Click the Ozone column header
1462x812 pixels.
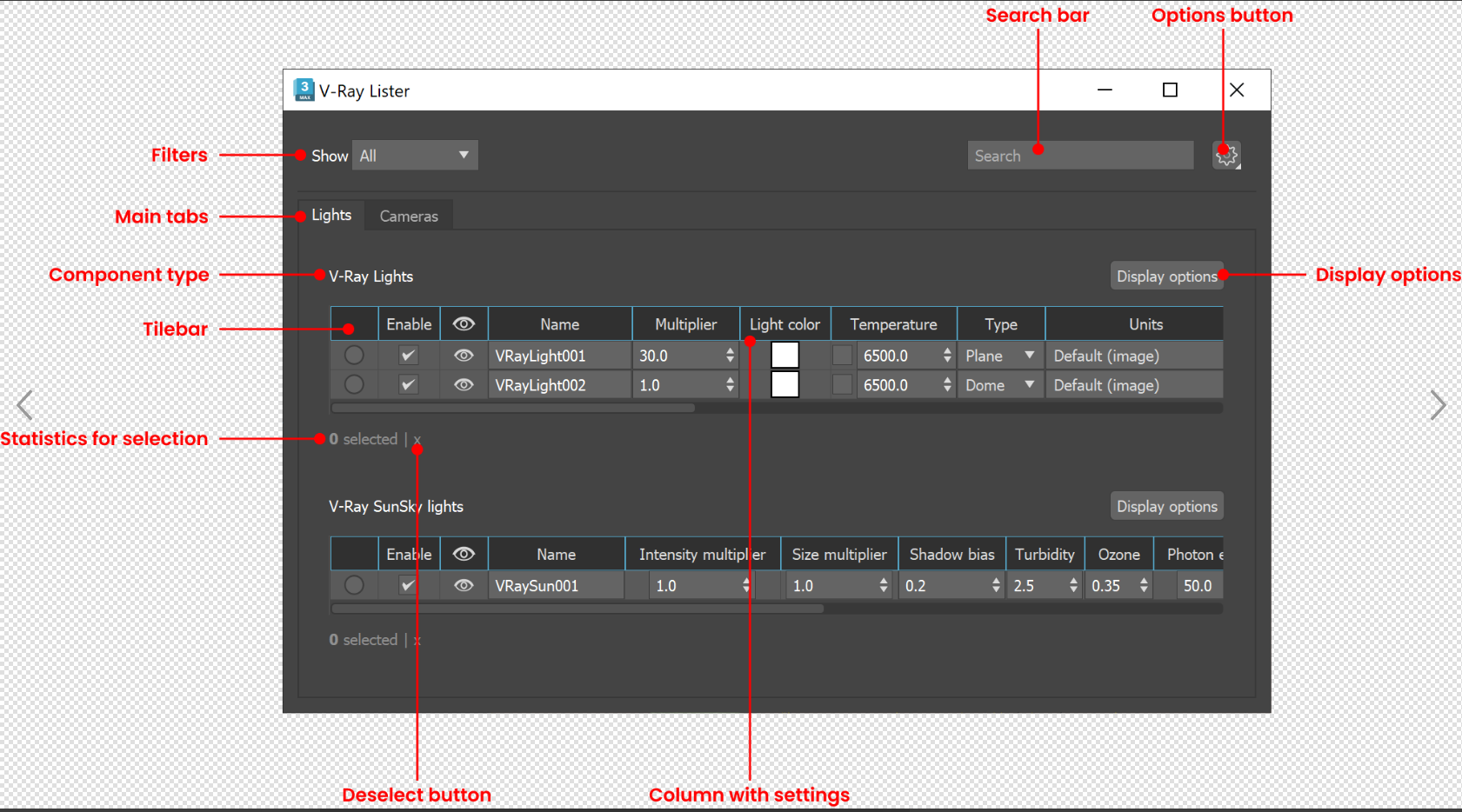(x=1119, y=555)
